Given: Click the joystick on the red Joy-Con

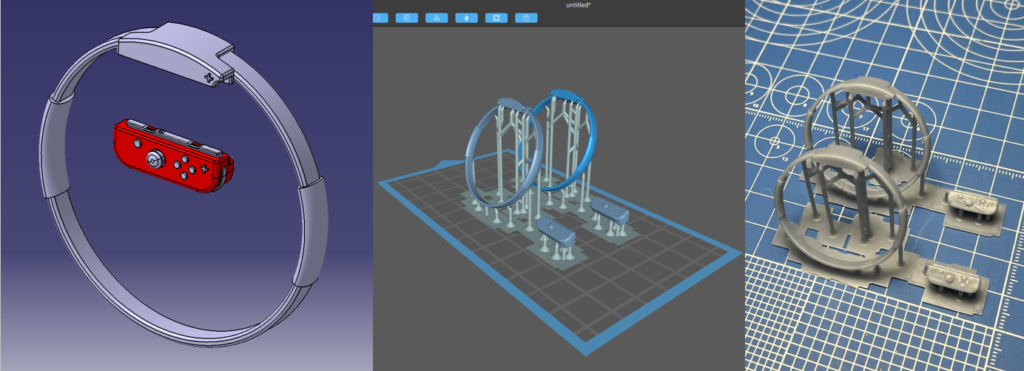Looking at the screenshot, I should tap(155, 159).
